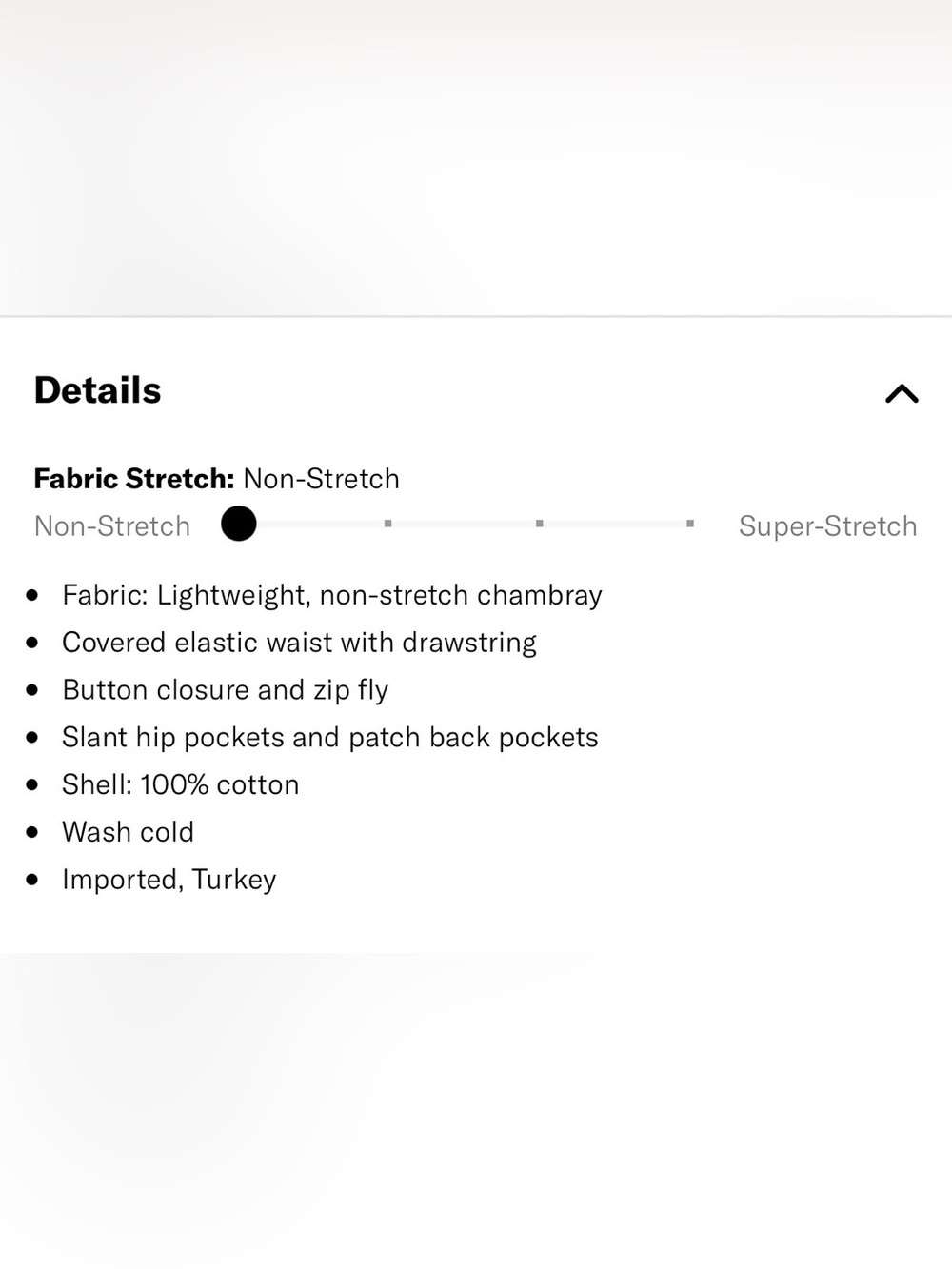Click the second stretch level marker
This screenshot has height=1269, width=952.
(388, 524)
